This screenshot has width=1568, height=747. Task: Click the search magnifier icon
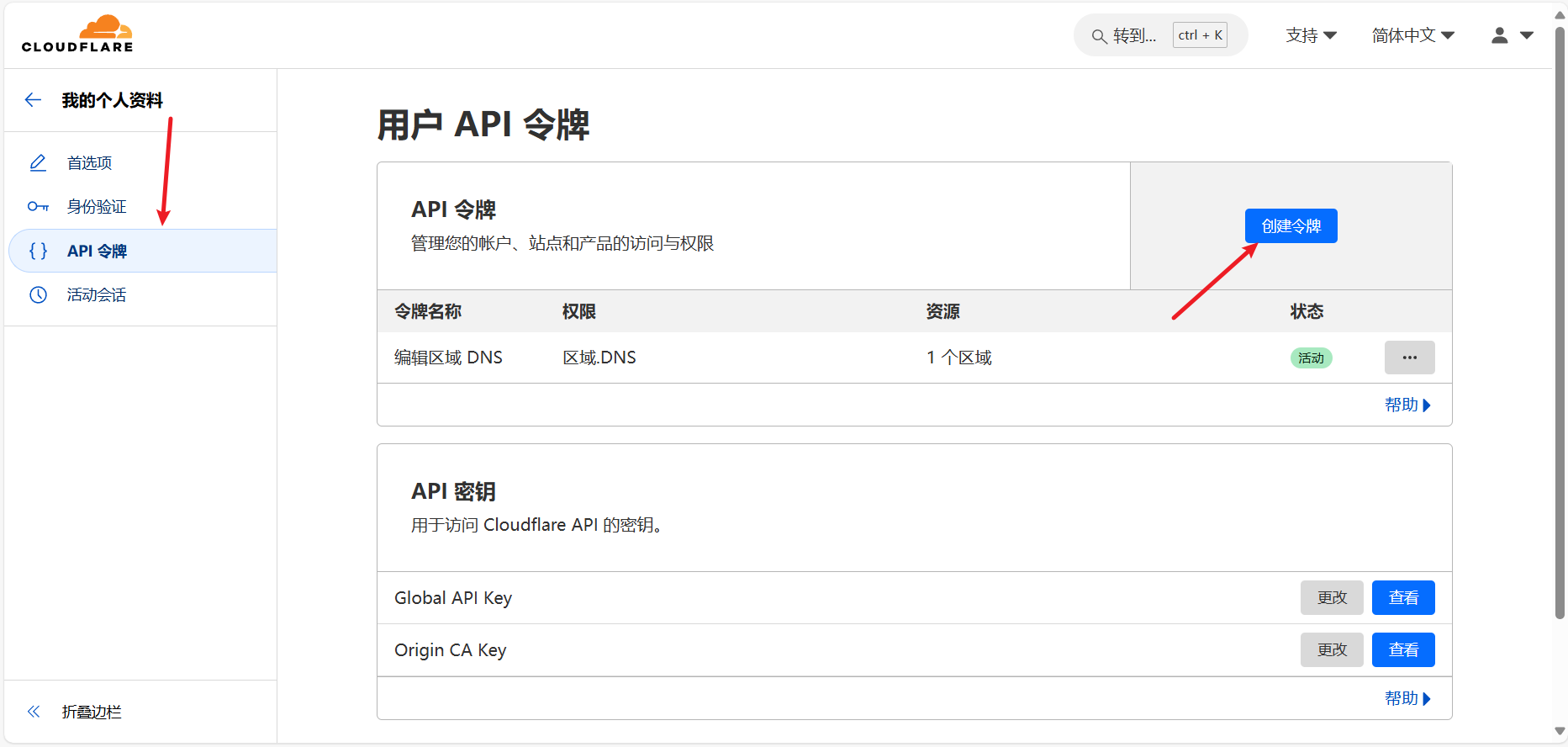[x=1099, y=36]
